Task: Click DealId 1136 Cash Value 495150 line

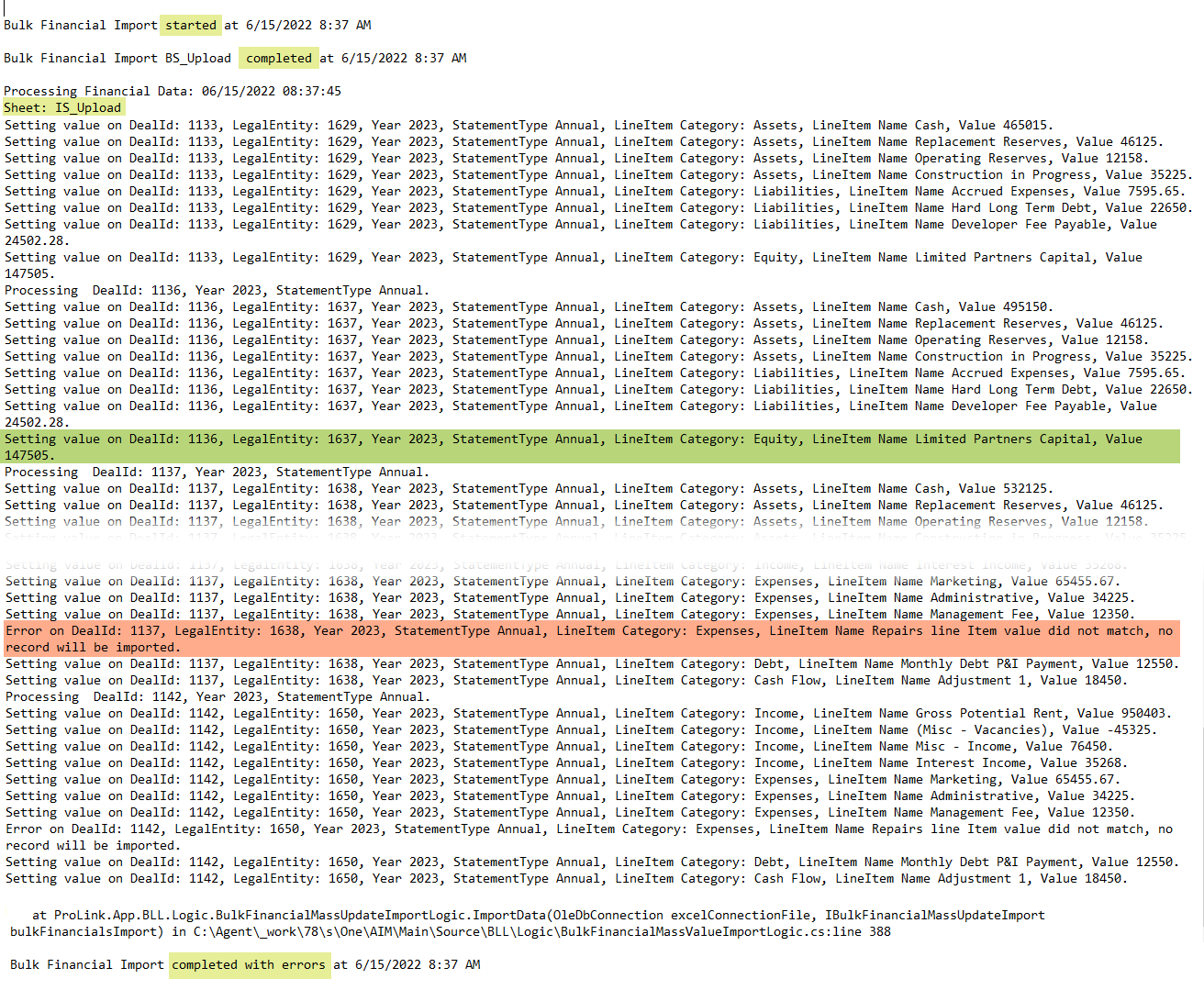Action: click(529, 306)
